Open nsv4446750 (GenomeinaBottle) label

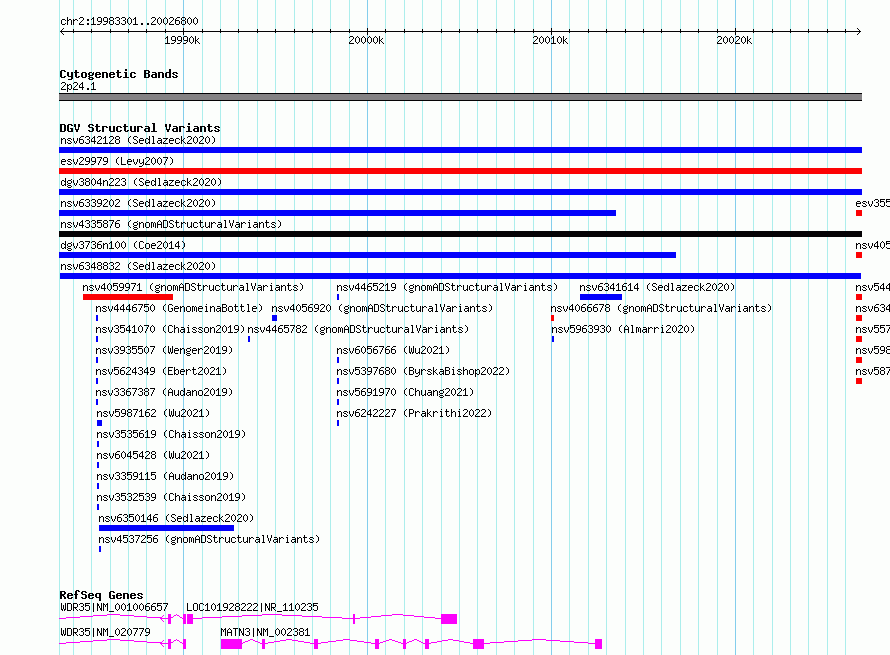point(179,308)
